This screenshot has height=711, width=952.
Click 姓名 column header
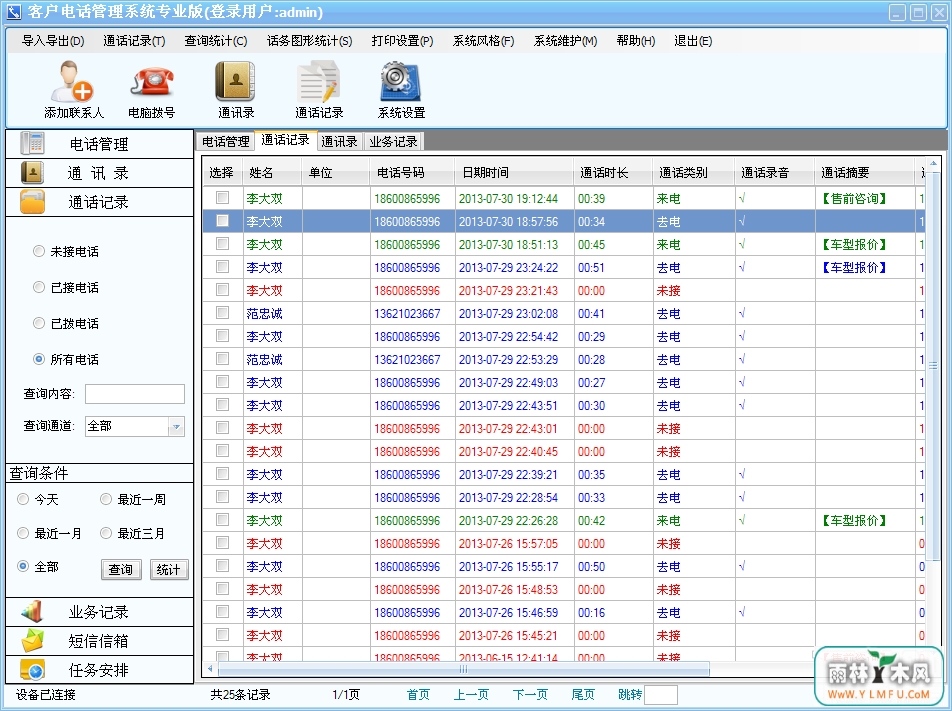click(272, 172)
